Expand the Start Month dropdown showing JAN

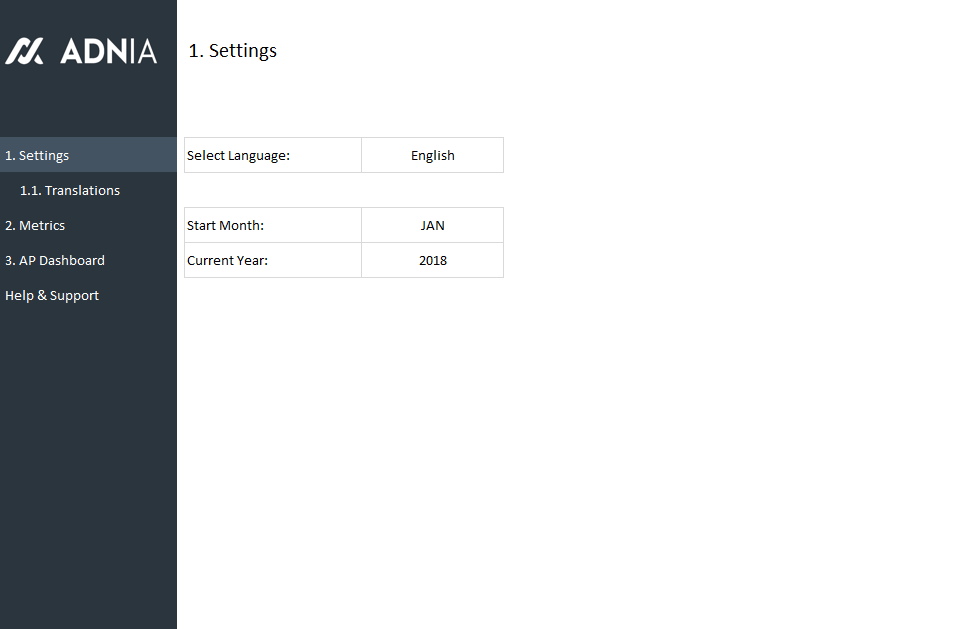[432, 225]
